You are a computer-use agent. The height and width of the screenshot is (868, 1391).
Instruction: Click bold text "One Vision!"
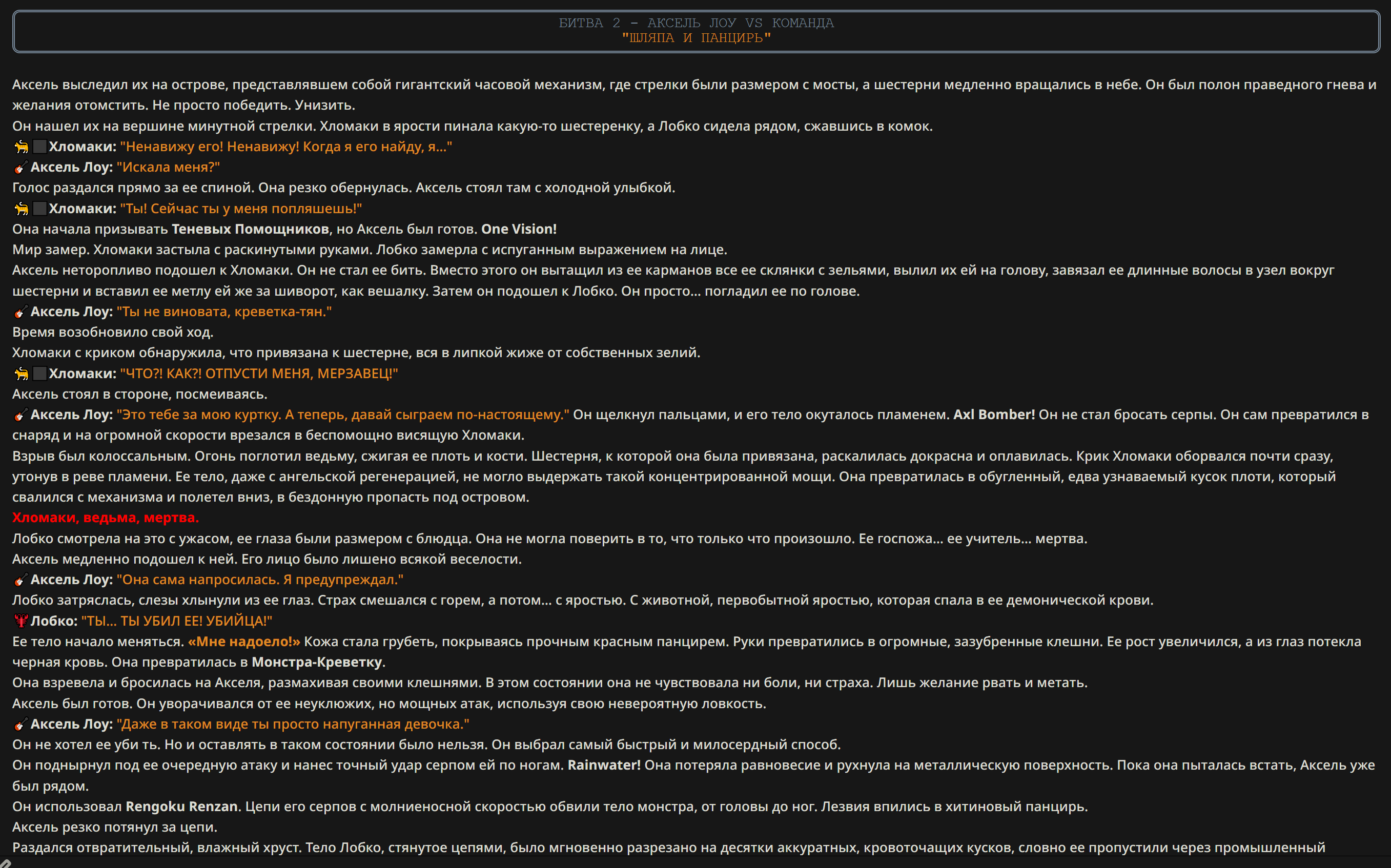pyautogui.click(x=519, y=229)
